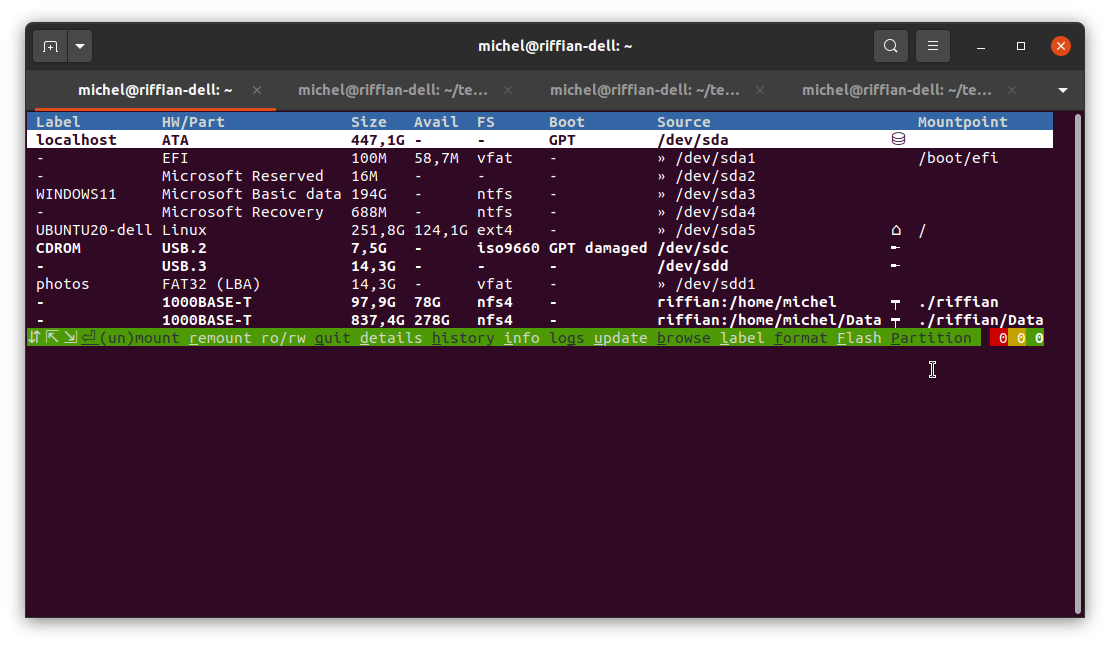
Task: Click the info command
Action: [522, 338]
